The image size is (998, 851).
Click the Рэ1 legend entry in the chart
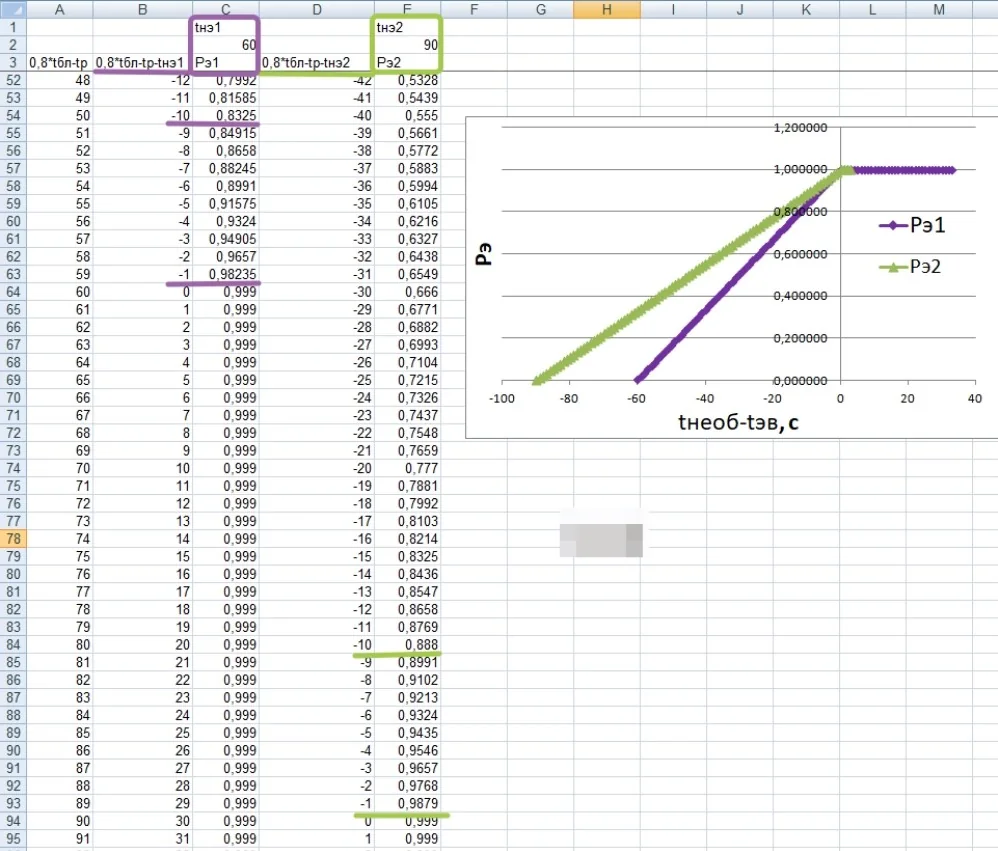[x=912, y=225]
